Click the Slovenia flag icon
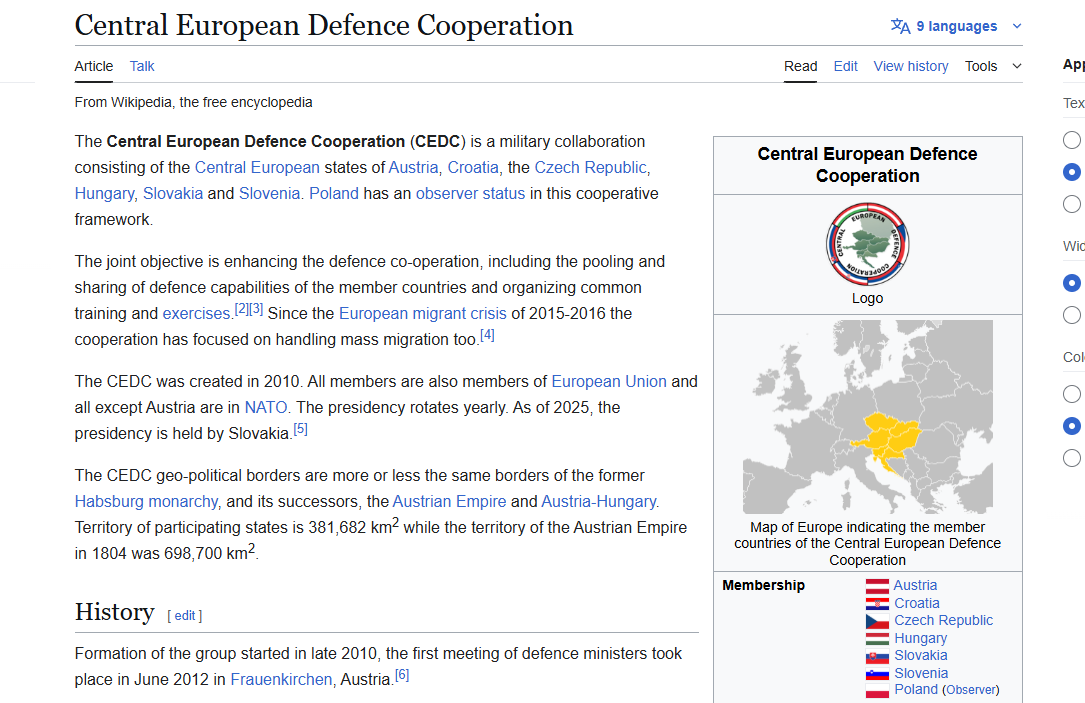Screen dimensions: 1085x703 coord(877,674)
